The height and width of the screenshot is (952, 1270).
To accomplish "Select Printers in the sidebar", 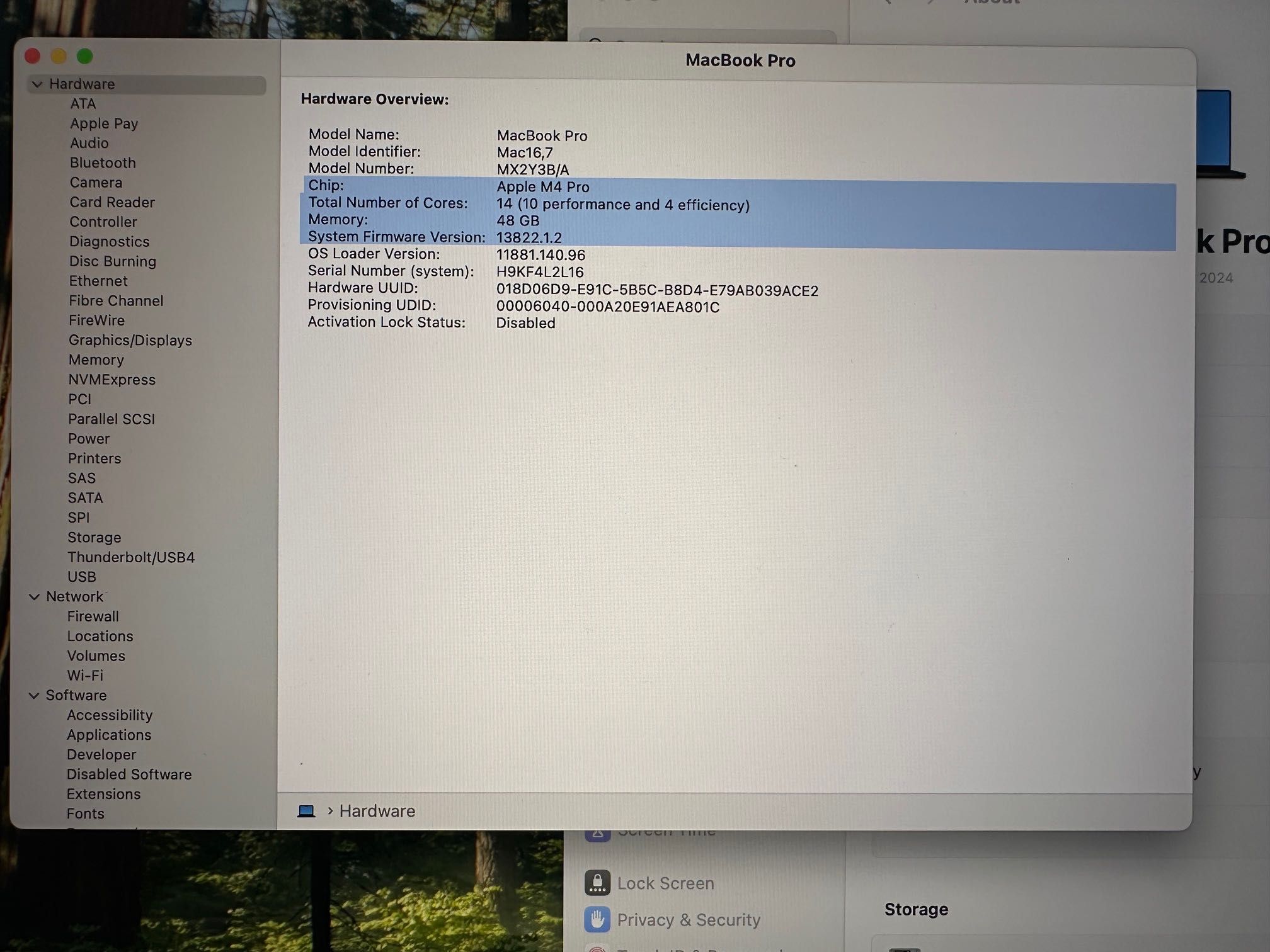I will (x=94, y=458).
